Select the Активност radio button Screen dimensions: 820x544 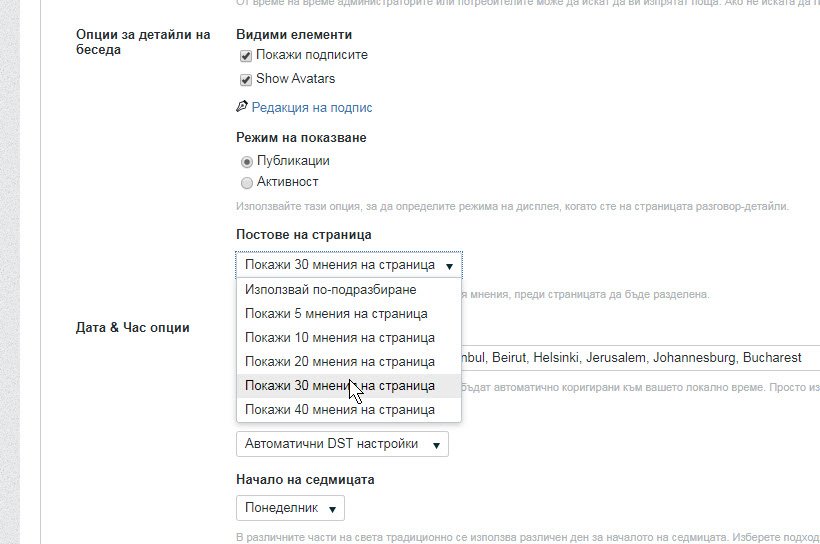point(246,183)
